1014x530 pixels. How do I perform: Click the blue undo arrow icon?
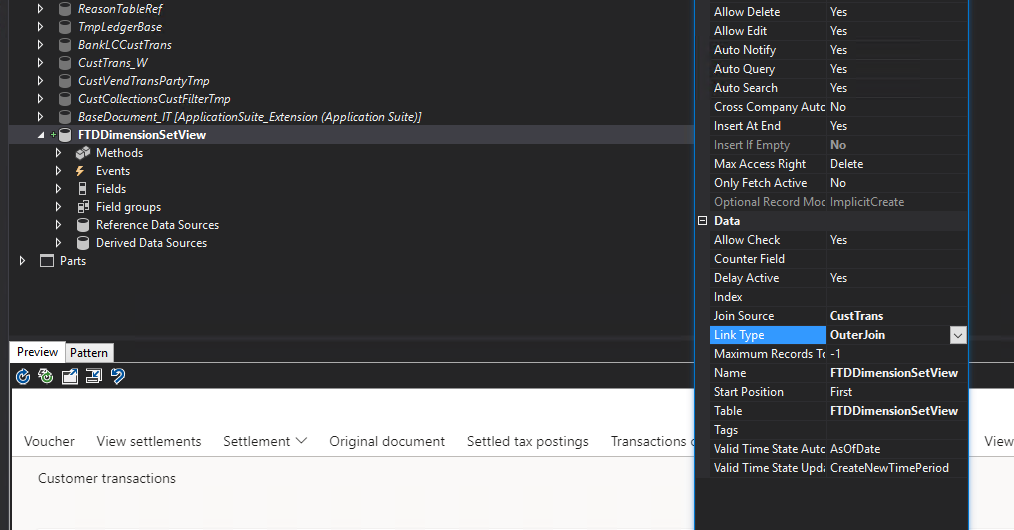click(x=118, y=376)
